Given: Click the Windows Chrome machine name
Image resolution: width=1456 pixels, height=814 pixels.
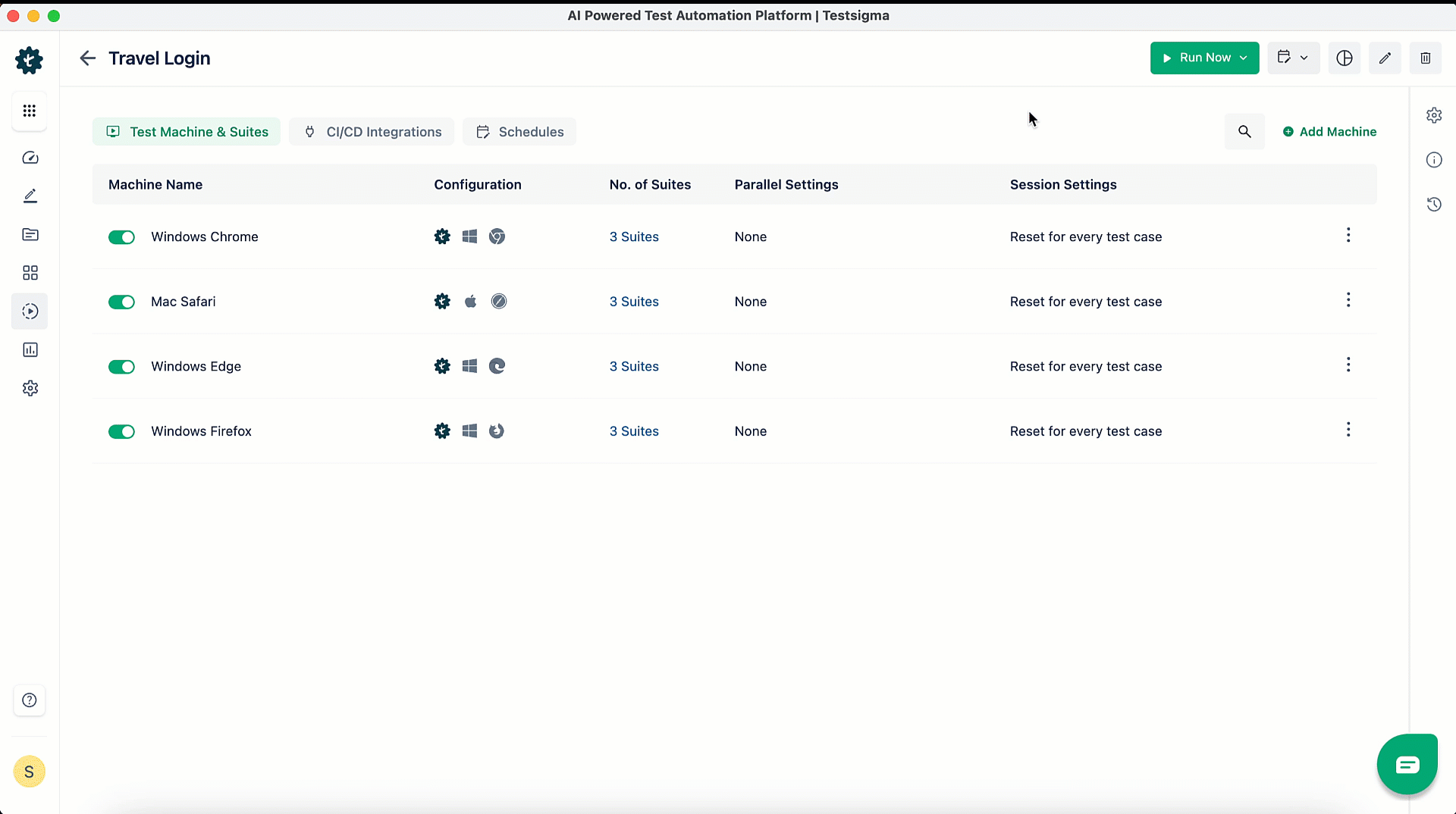Looking at the screenshot, I should [205, 236].
